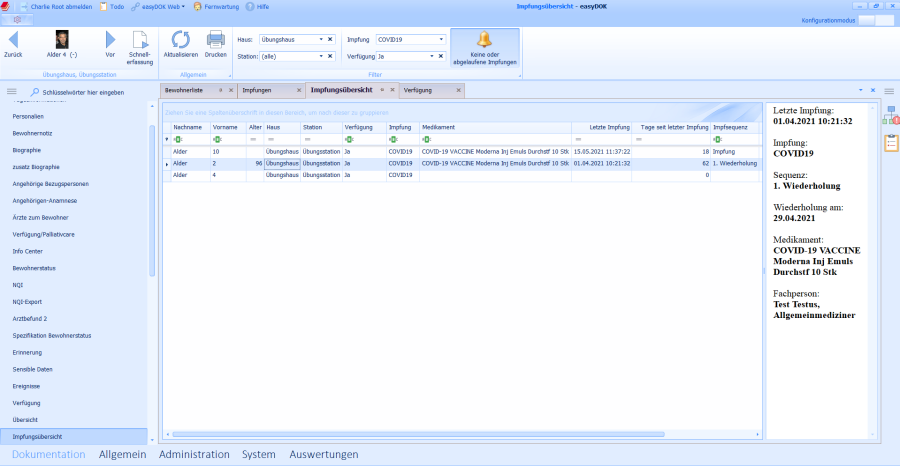This screenshot has width=900, height=466.
Task: Click the bell icon for expired vaccinations
Action: [484, 39]
